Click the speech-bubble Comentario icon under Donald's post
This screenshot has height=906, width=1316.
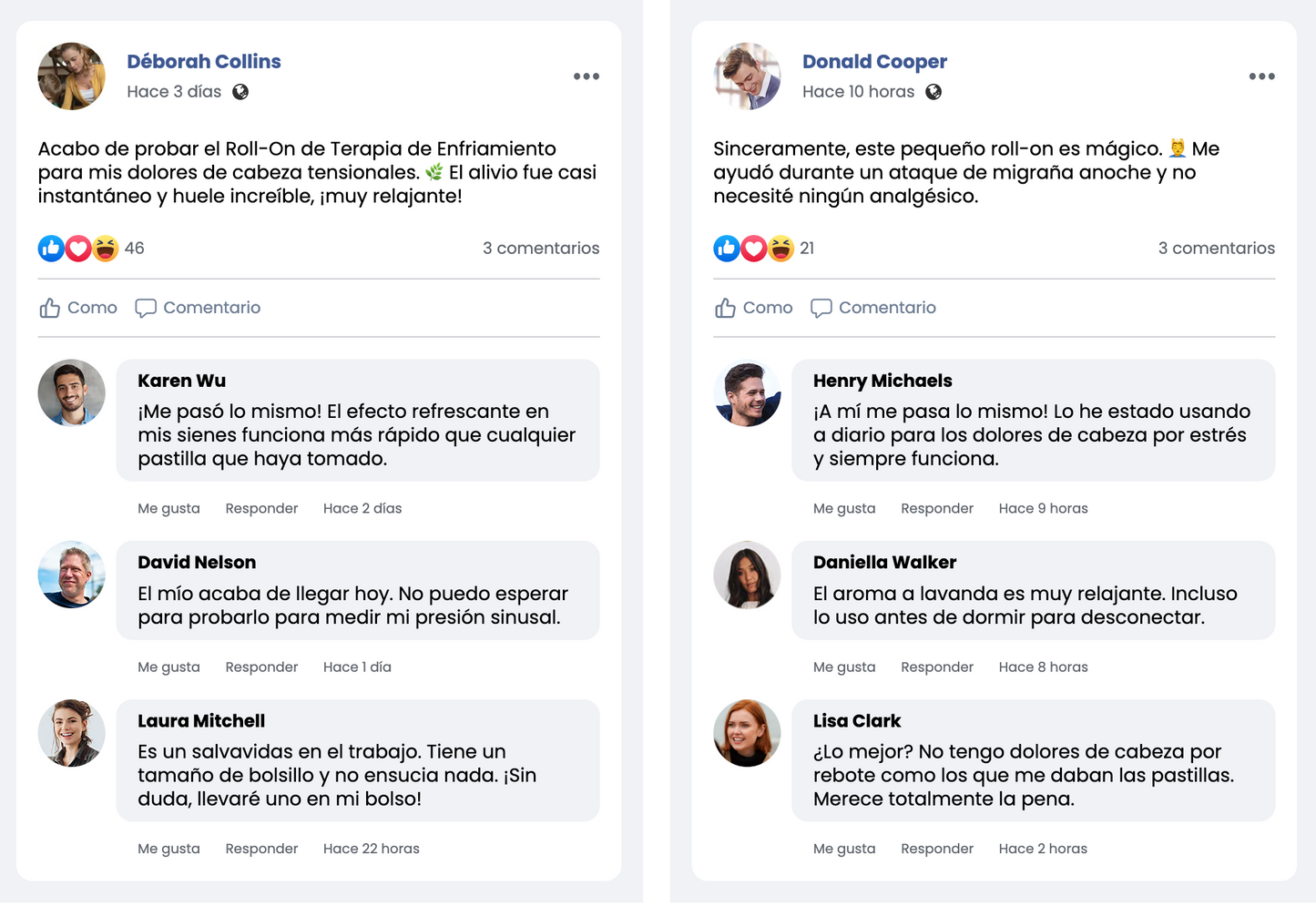[x=821, y=308]
